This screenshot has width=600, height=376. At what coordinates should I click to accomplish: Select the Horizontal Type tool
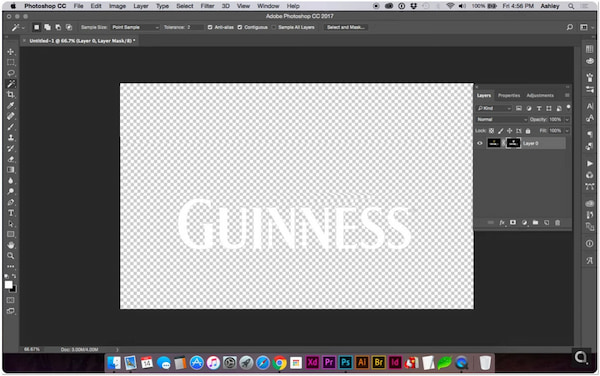[11, 213]
